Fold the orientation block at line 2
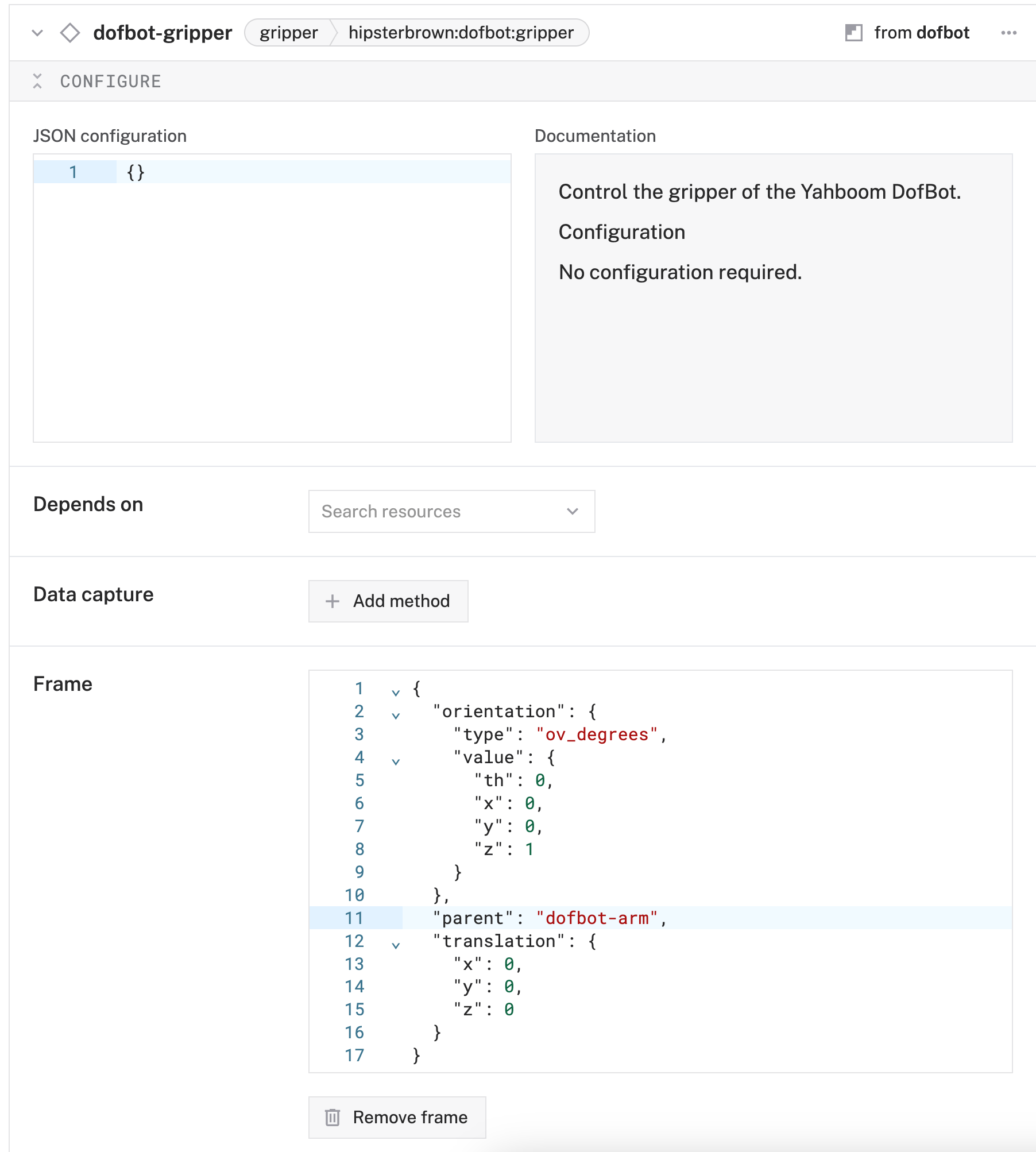The height and width of the screenshot is (1152, 1036). click(x=396, y=716)
